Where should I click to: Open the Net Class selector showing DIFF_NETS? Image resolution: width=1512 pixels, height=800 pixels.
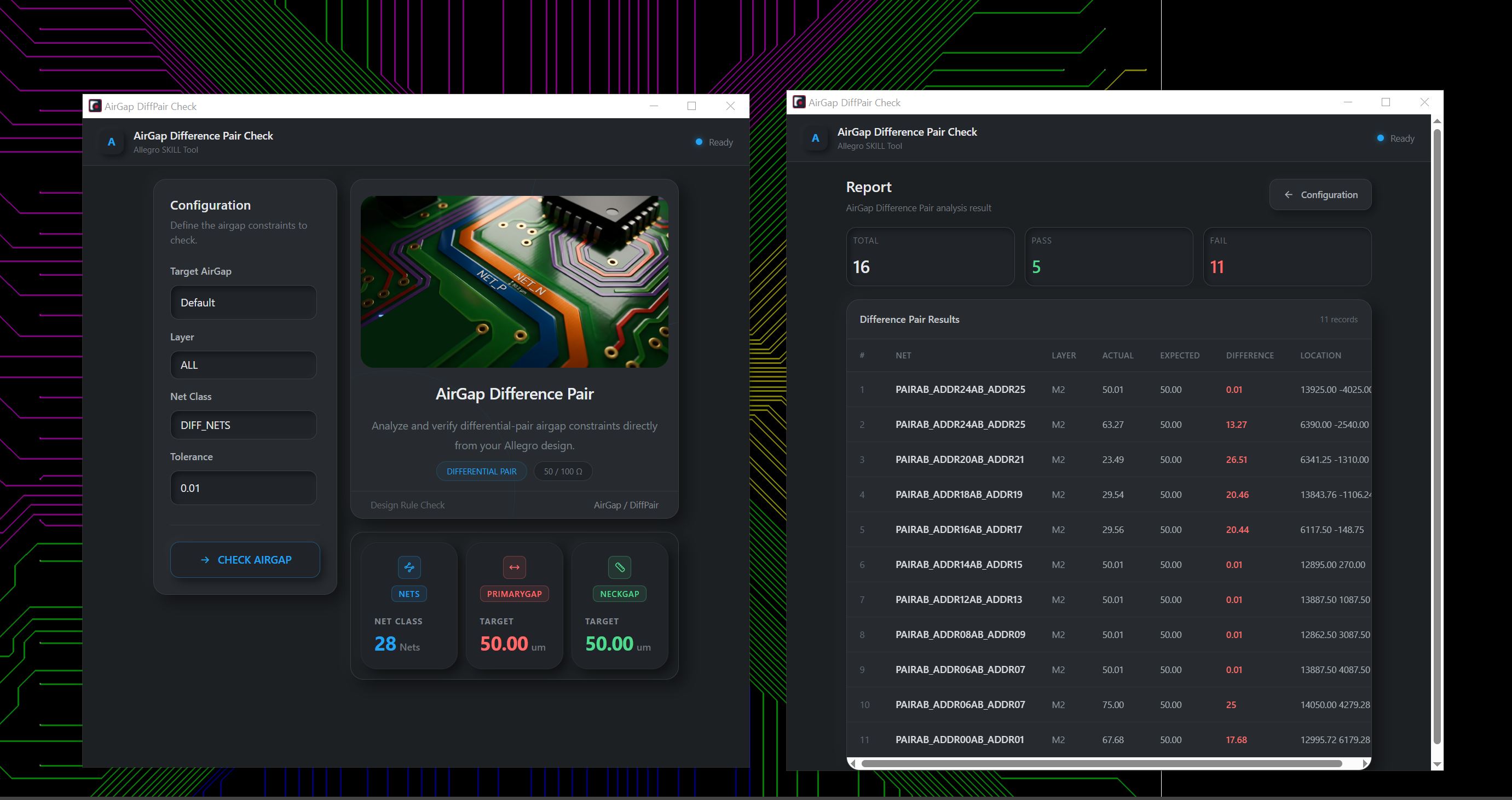tap(244, 425)
